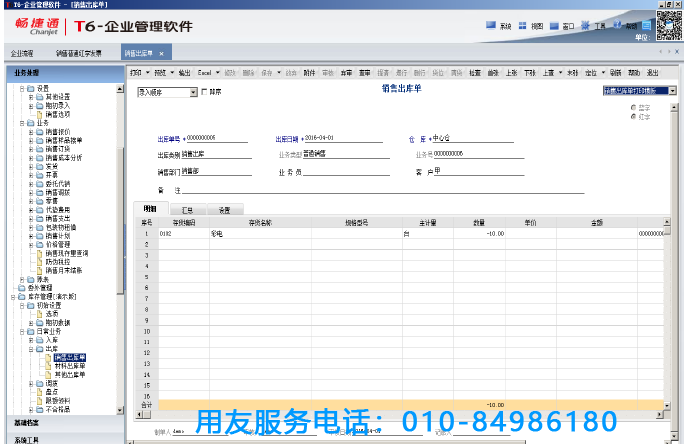
Task: Click the 上张 toolbar button
Action: (x=511, y=73)
